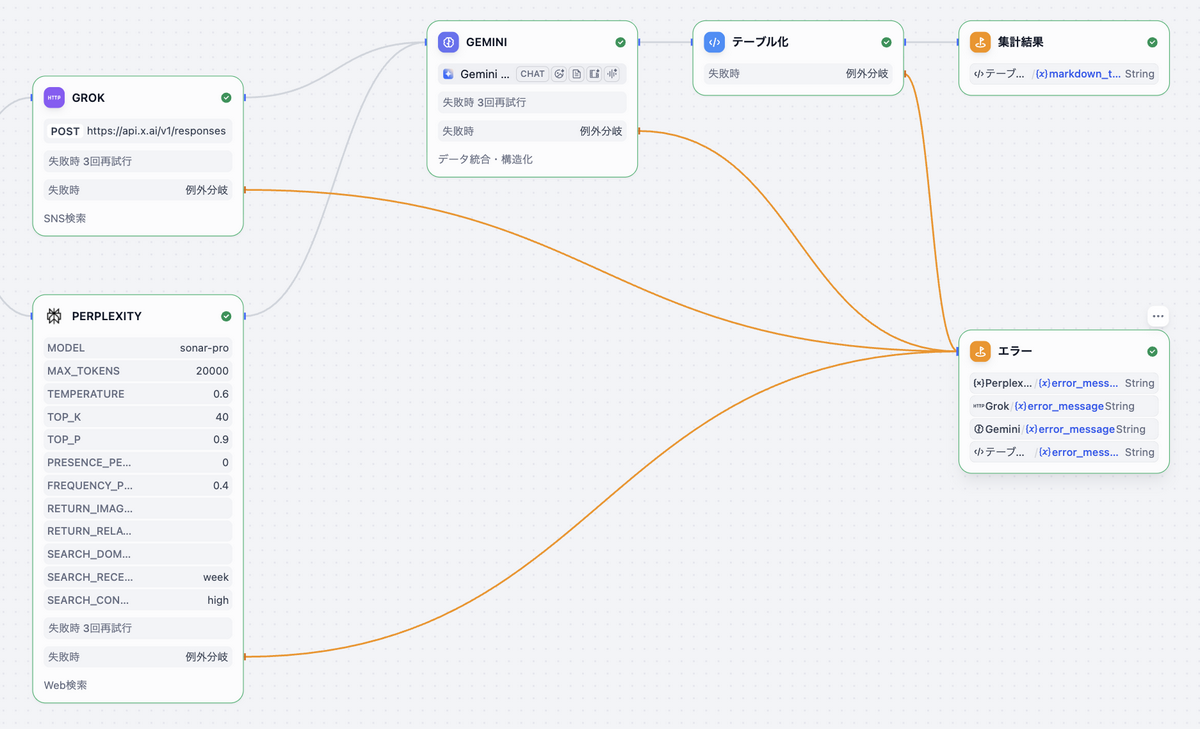The width and height of the screenshot is (1200, 729).
Task: Click the エラー end node icon
Action: click(980, 351)
